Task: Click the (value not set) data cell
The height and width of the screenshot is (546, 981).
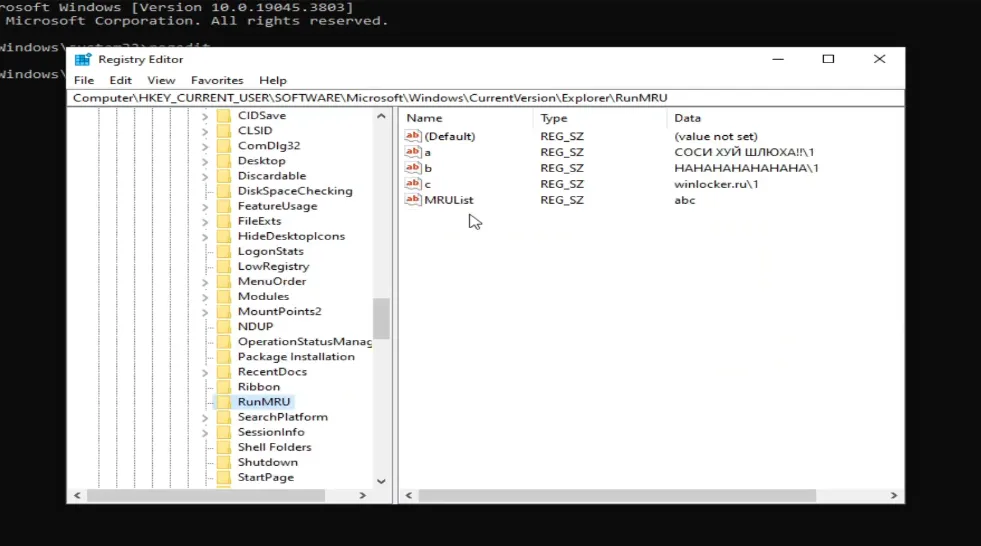Action: [x=716, y=136]
